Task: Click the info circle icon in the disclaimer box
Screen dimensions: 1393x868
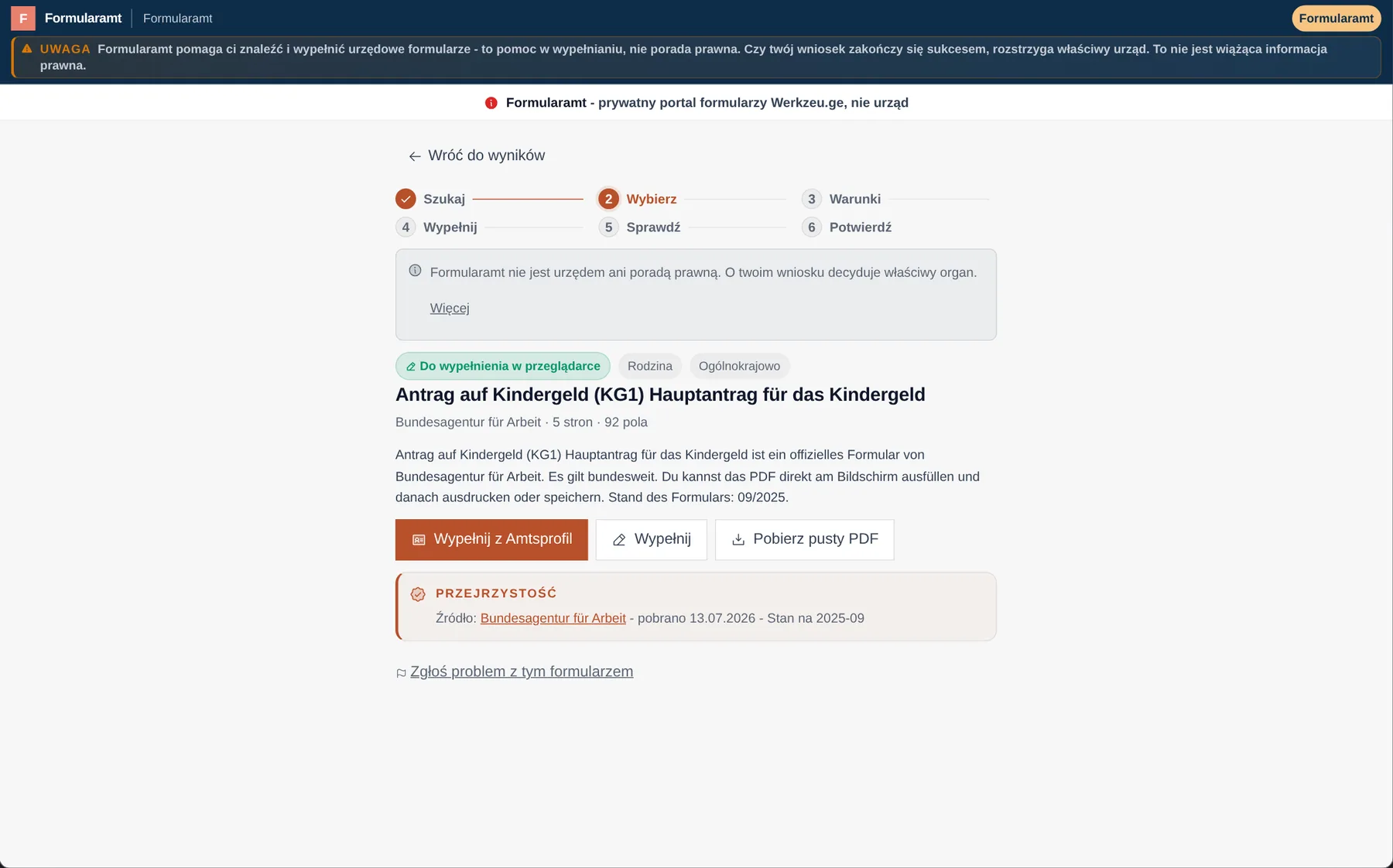Action: pyautogui.click(x=415, y=271)
